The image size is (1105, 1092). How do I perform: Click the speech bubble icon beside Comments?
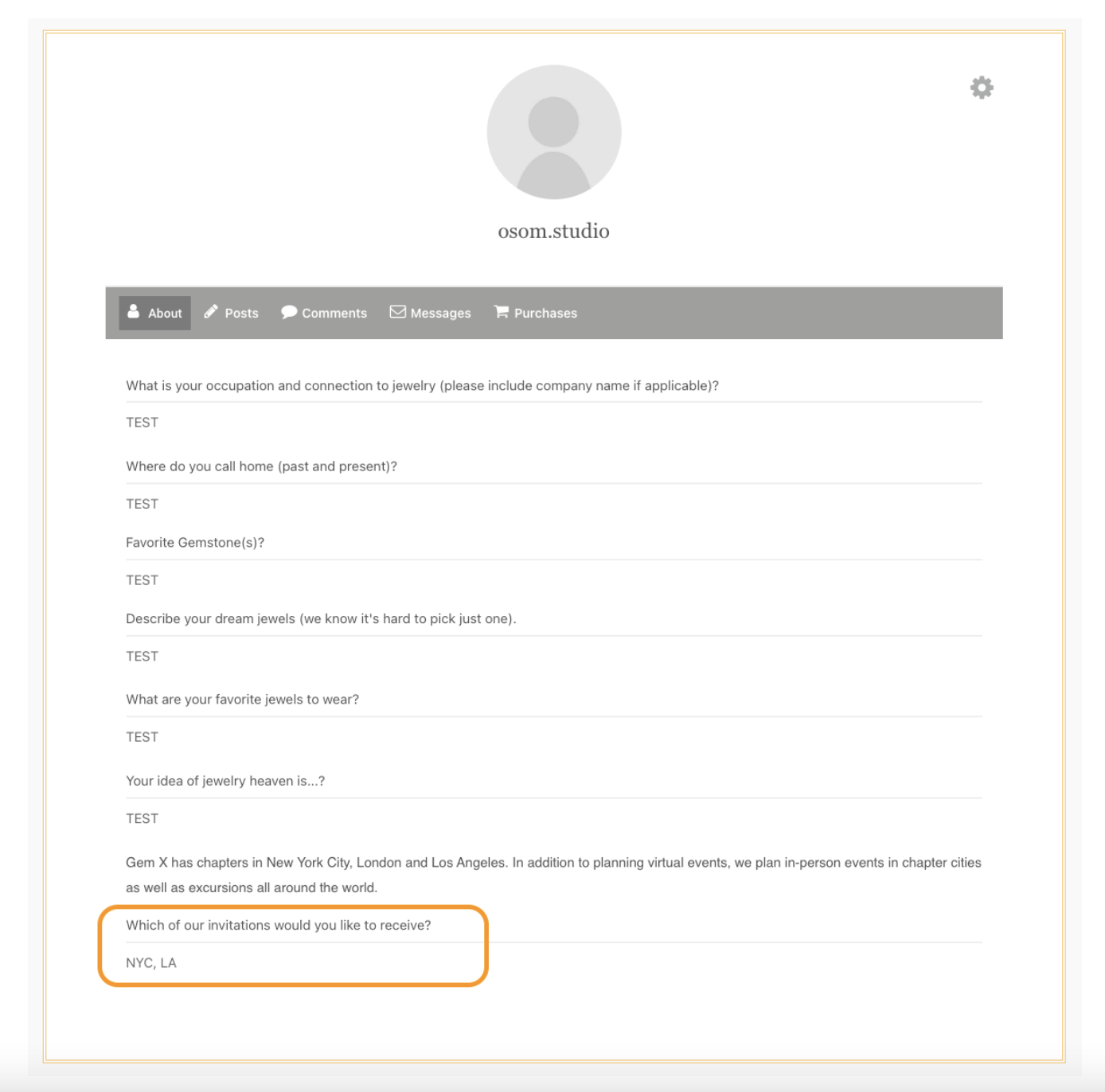[289, 312]
